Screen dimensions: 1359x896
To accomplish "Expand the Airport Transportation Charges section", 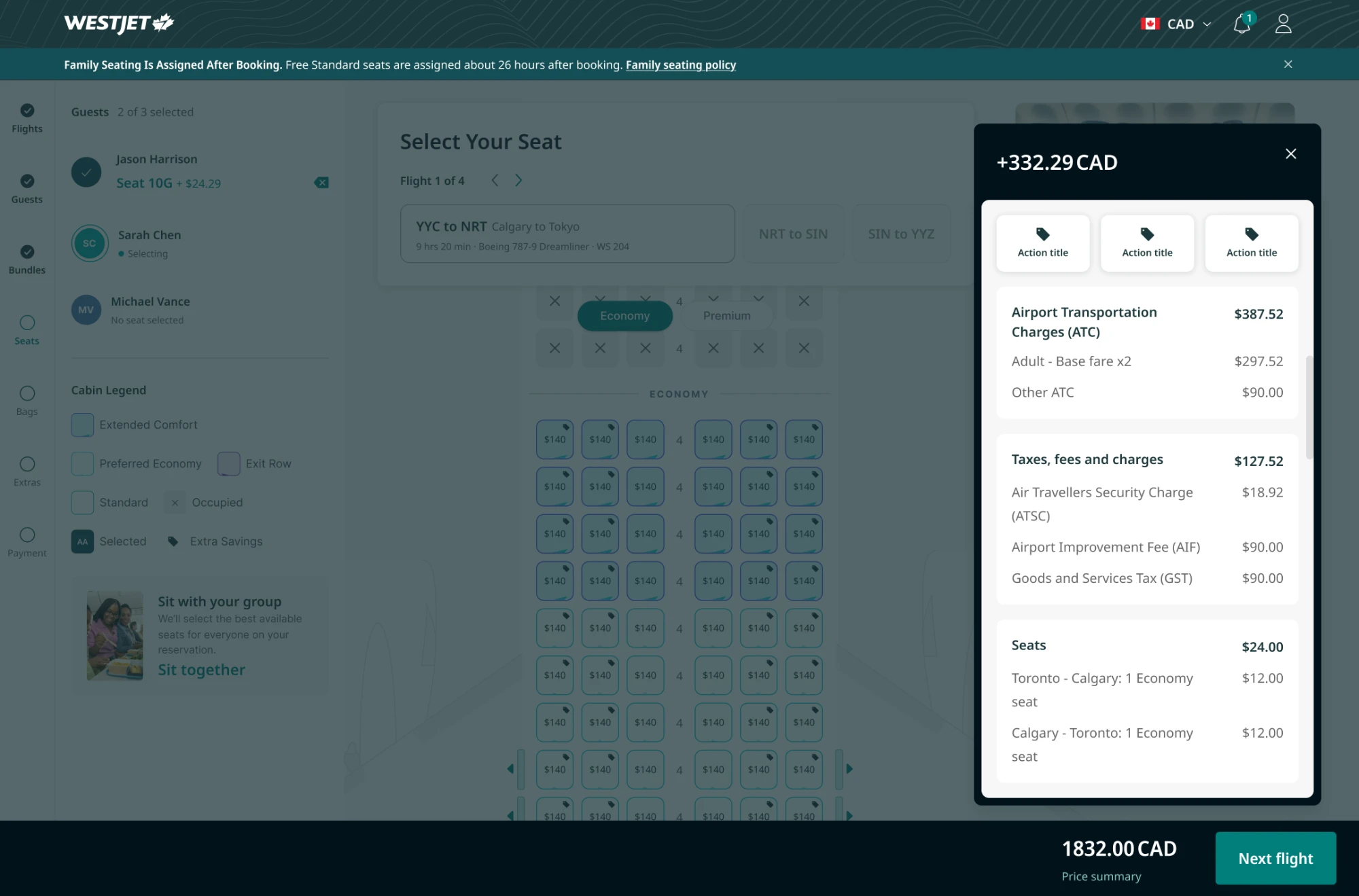I will click(1147, 322).
